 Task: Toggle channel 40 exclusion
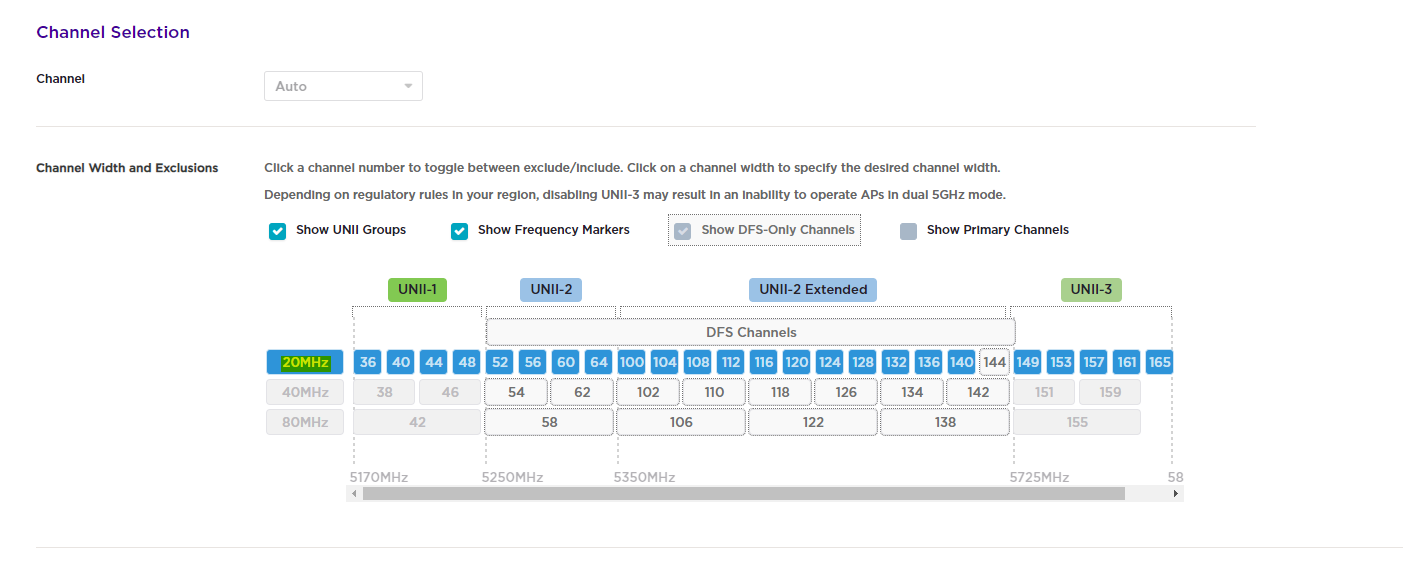[401, 362]
